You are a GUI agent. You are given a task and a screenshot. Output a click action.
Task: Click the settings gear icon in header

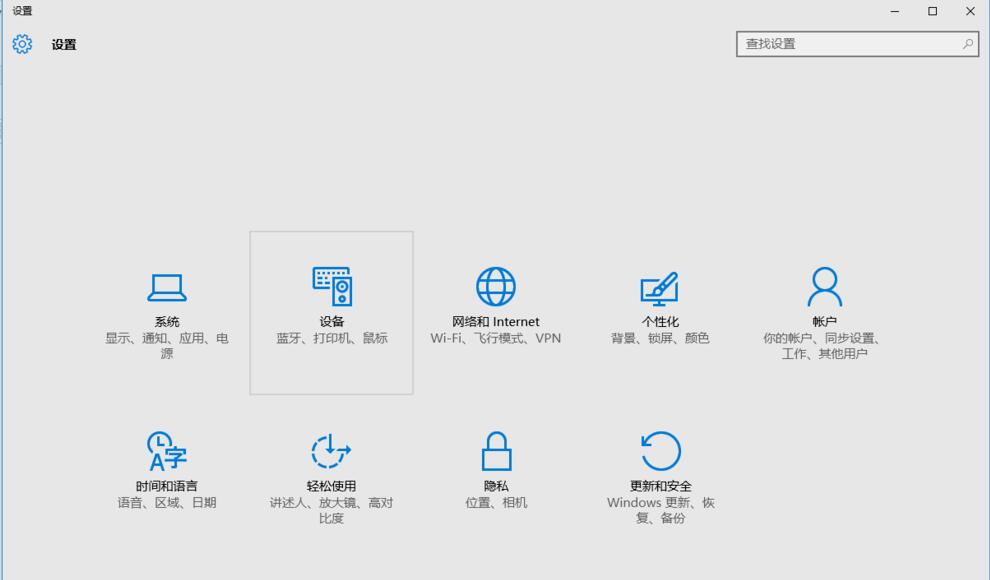(20, 45)
